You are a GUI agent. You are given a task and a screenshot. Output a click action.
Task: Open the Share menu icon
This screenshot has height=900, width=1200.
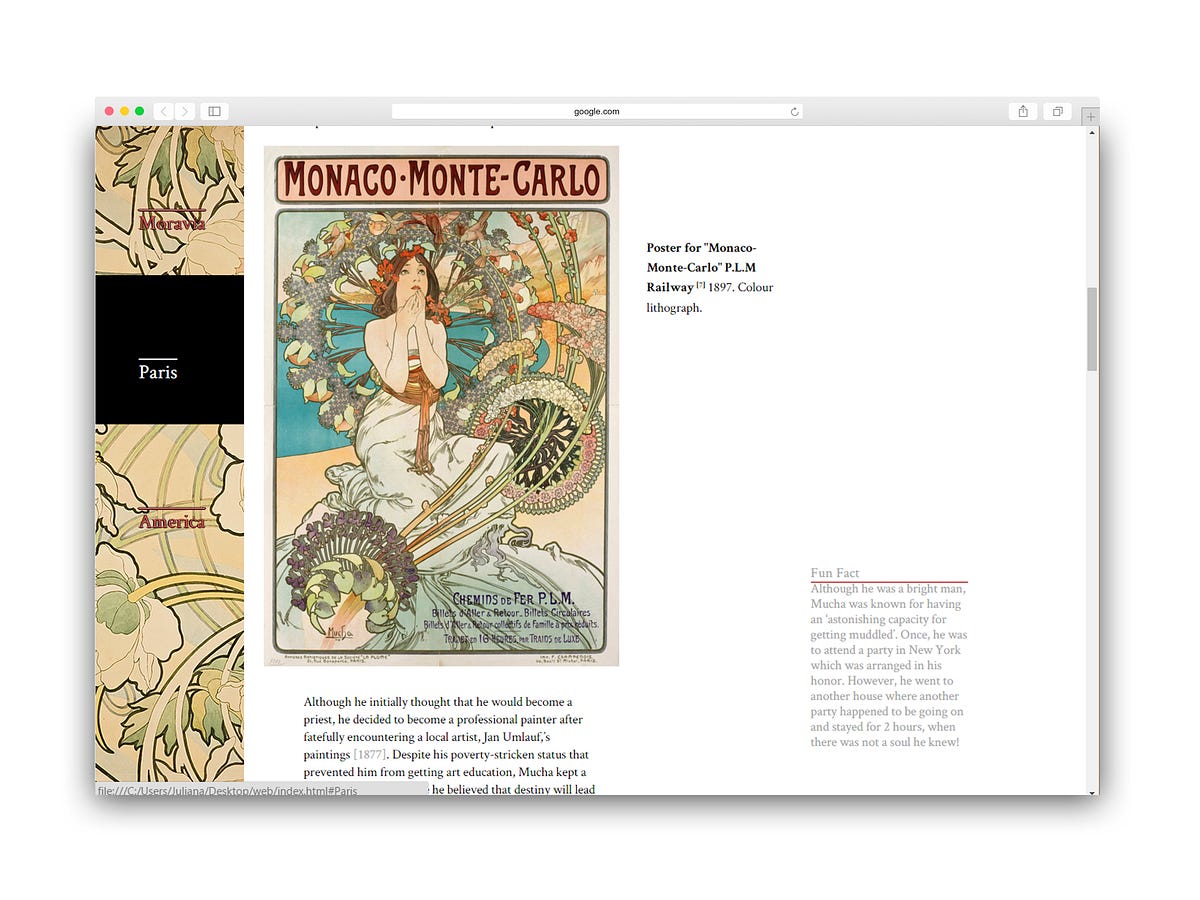pyautogui.click(x=1023, y=111)
